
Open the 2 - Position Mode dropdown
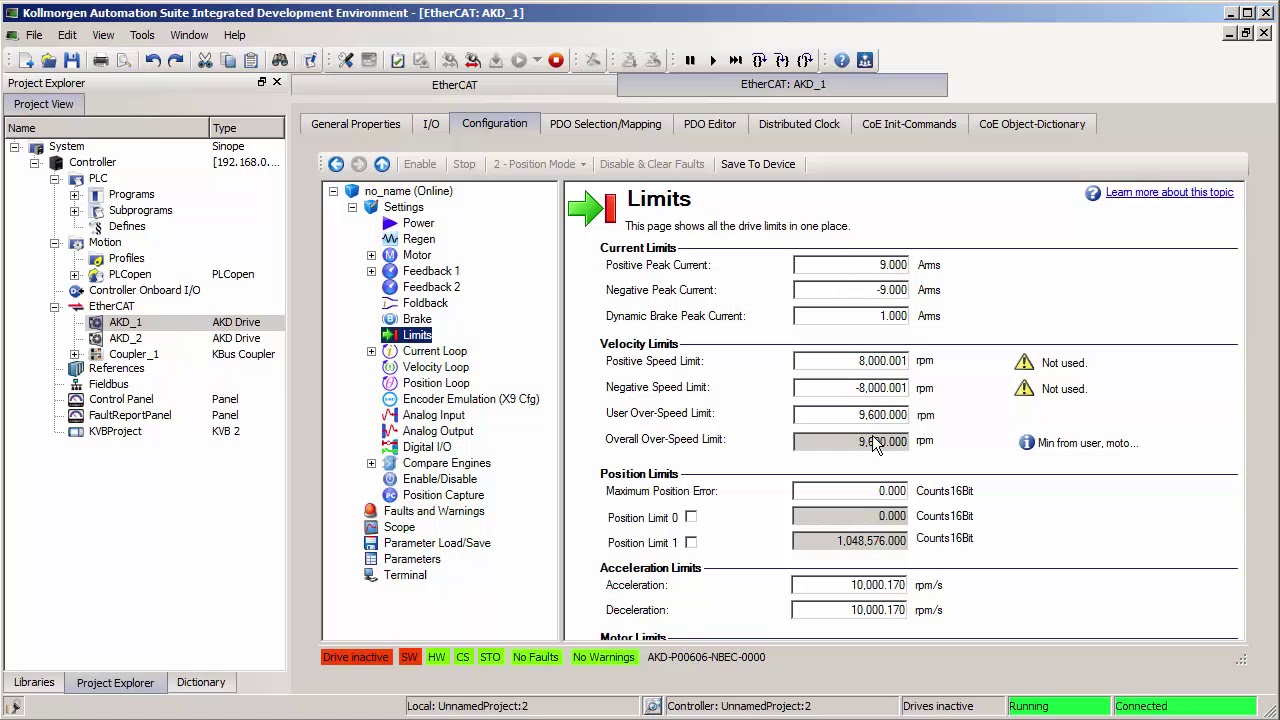(x=539, y=164)
